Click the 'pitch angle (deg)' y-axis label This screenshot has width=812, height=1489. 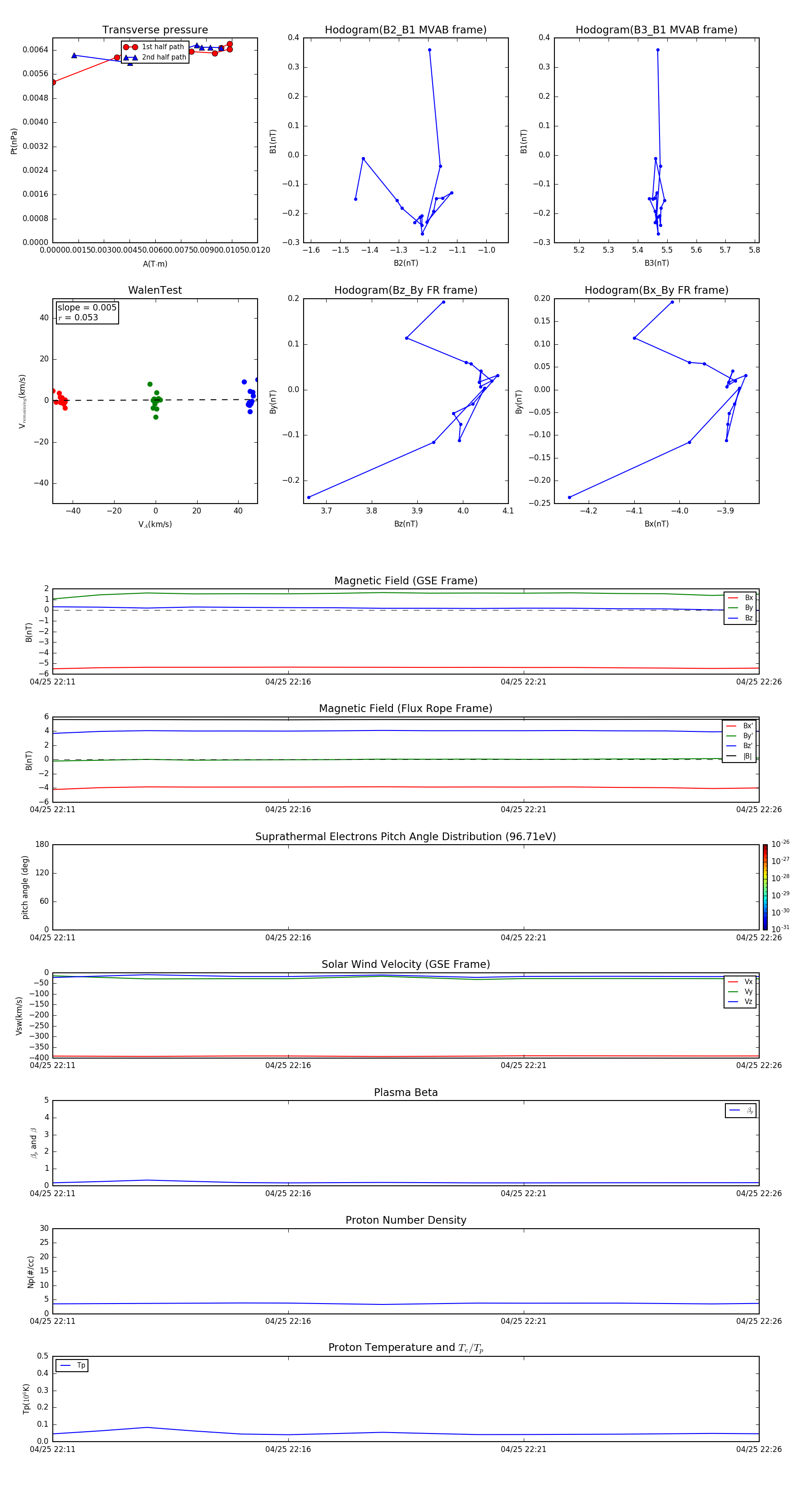pos(25,887)
